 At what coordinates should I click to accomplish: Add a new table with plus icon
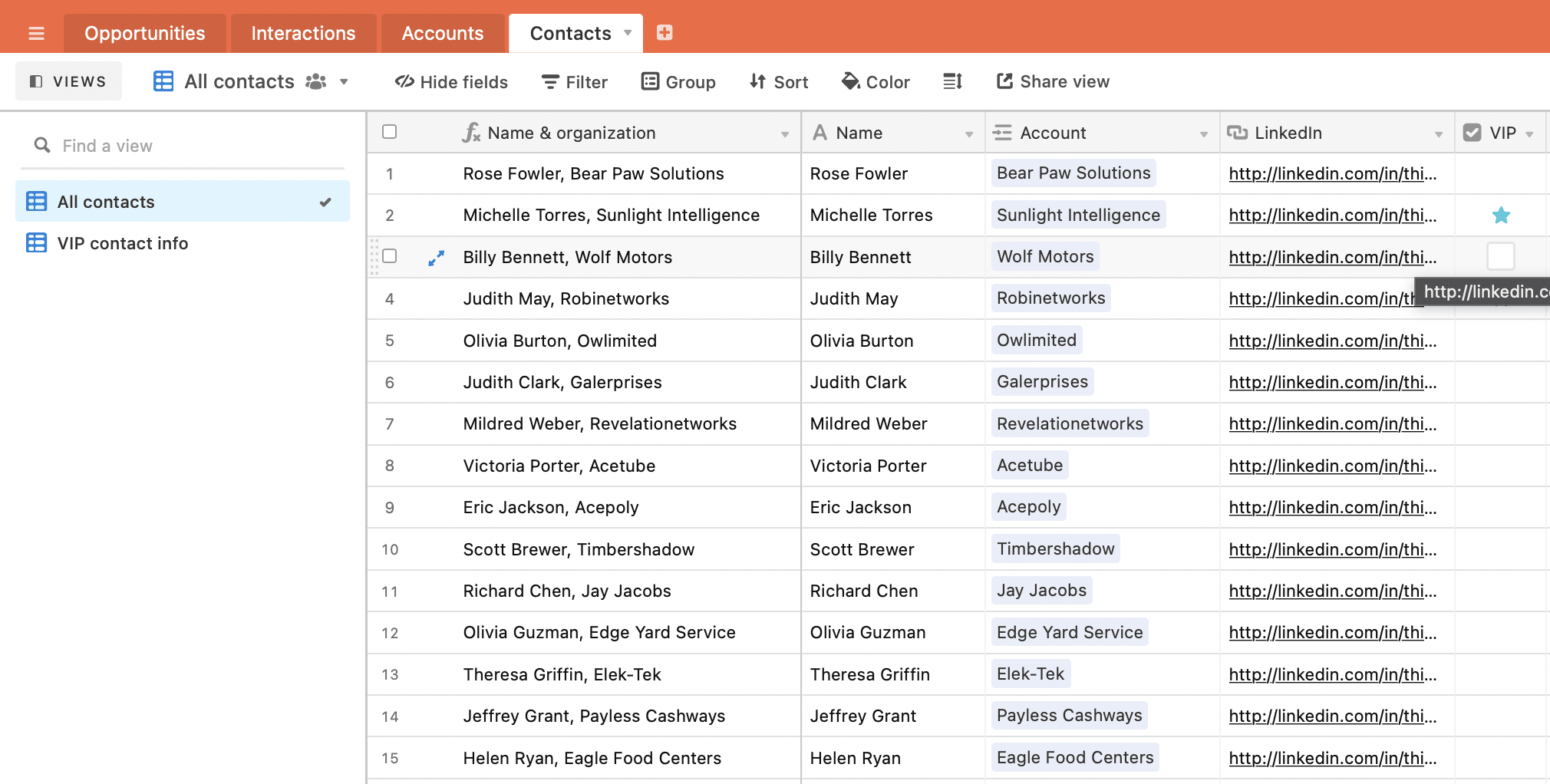pyautogui.click(x=665, y=32)
